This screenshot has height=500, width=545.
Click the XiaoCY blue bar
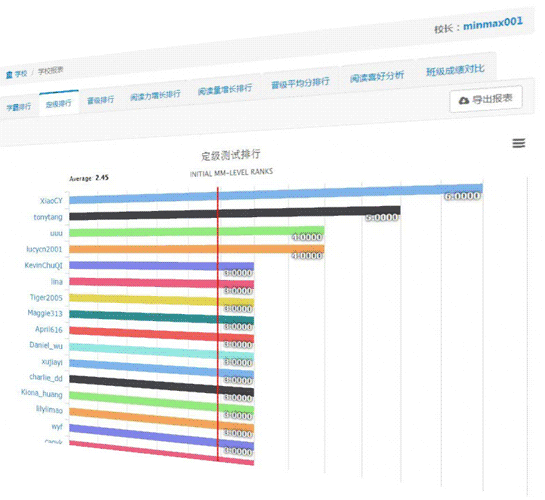[276, 194]
